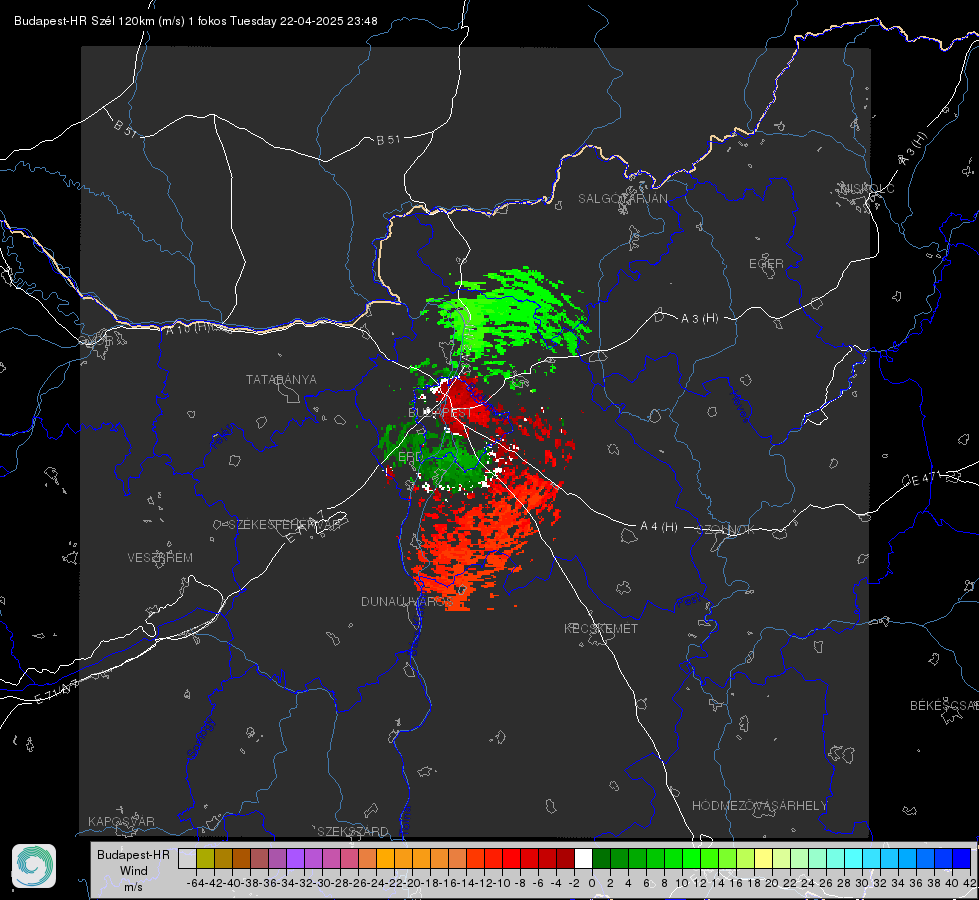Viewport: 979px width, 900px height.
Task: Click the 'Budapest-HR Wind m/s' legend label
Action: pos(134,870)
